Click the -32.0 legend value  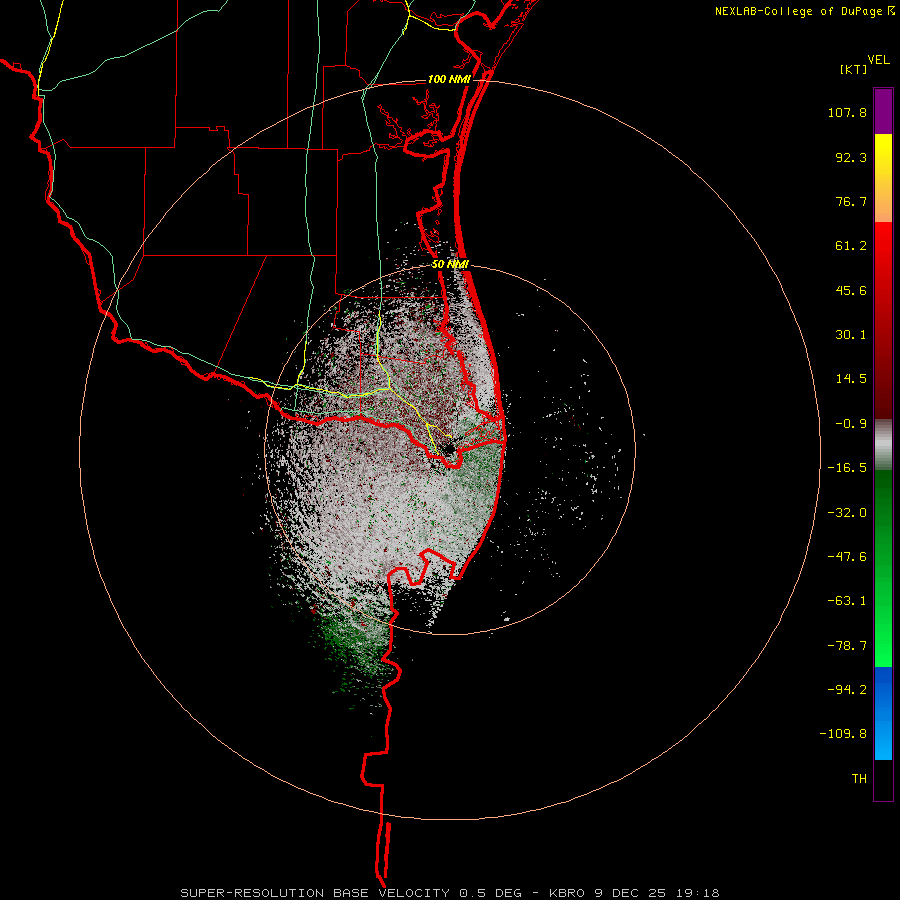[x=847, y=513]
